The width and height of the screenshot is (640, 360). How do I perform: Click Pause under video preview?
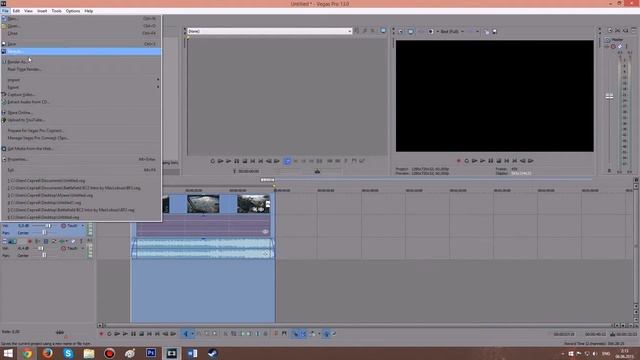(491, 161)
